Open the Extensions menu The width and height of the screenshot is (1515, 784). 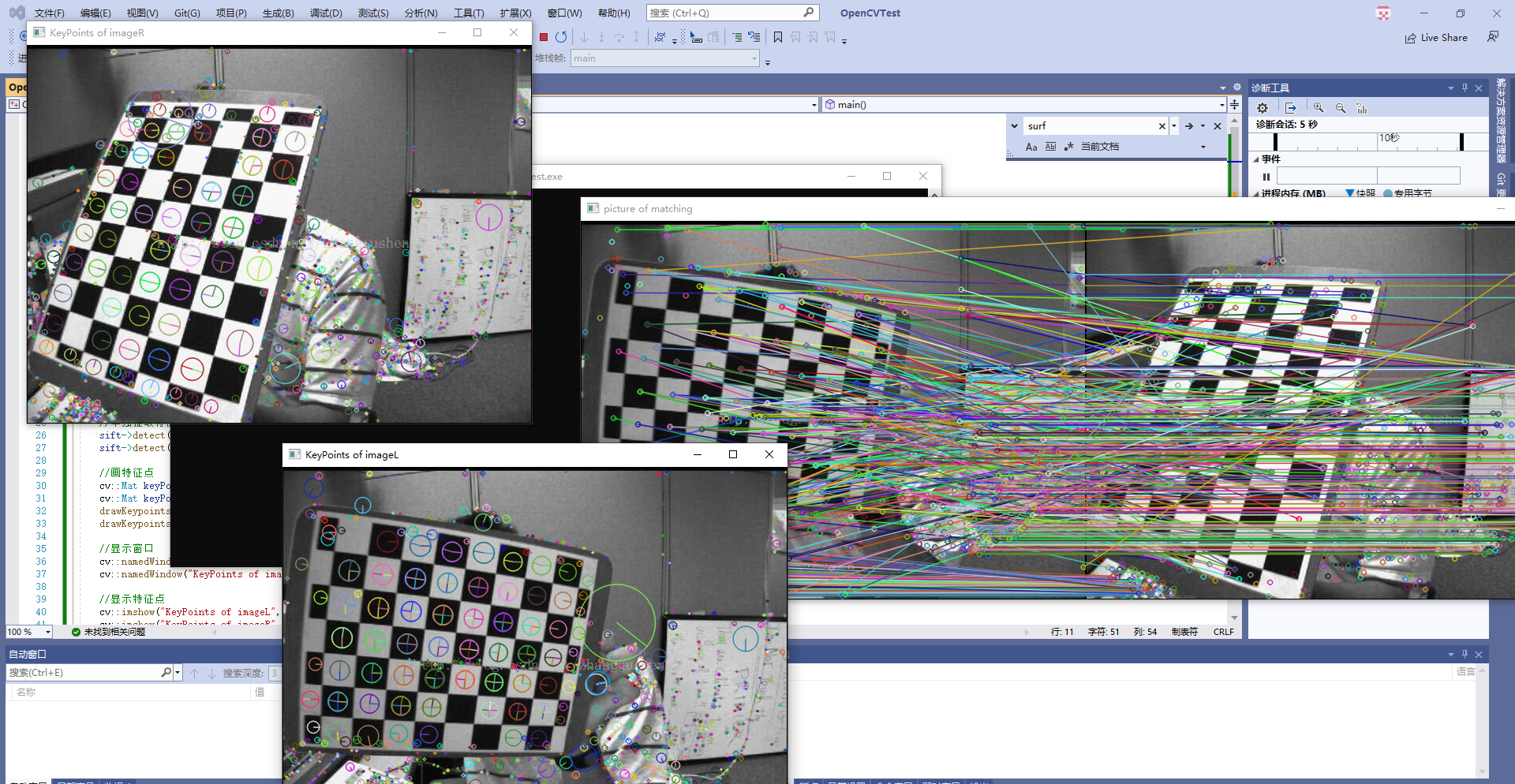pyautogui.click(x=515, y=13)
